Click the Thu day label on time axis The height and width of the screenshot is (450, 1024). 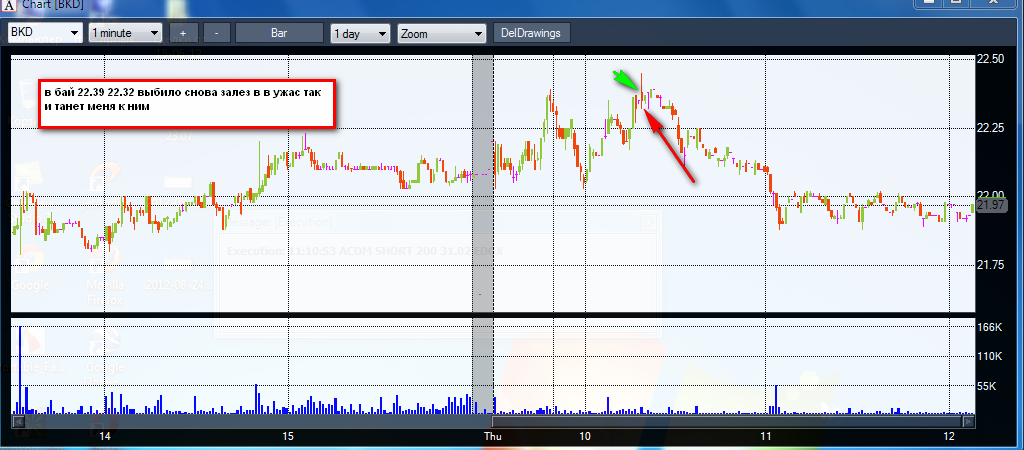(x=492, y=436)
